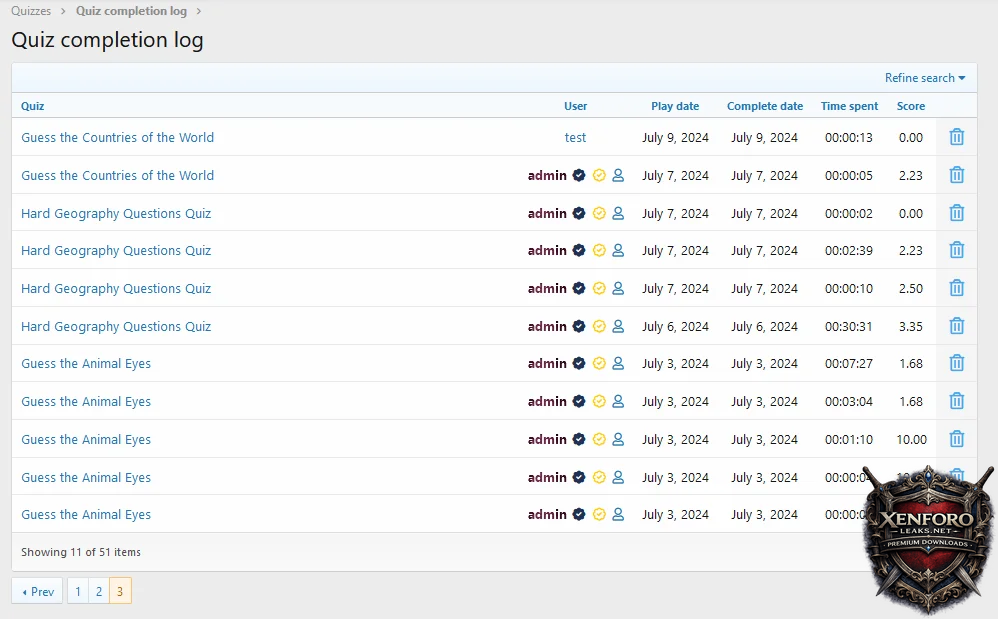Image resolution: width=998 pixels, height=619 pixels.
Task: Click user profile icon in the 00:00:05 row
Action: (x=618, y=175)
